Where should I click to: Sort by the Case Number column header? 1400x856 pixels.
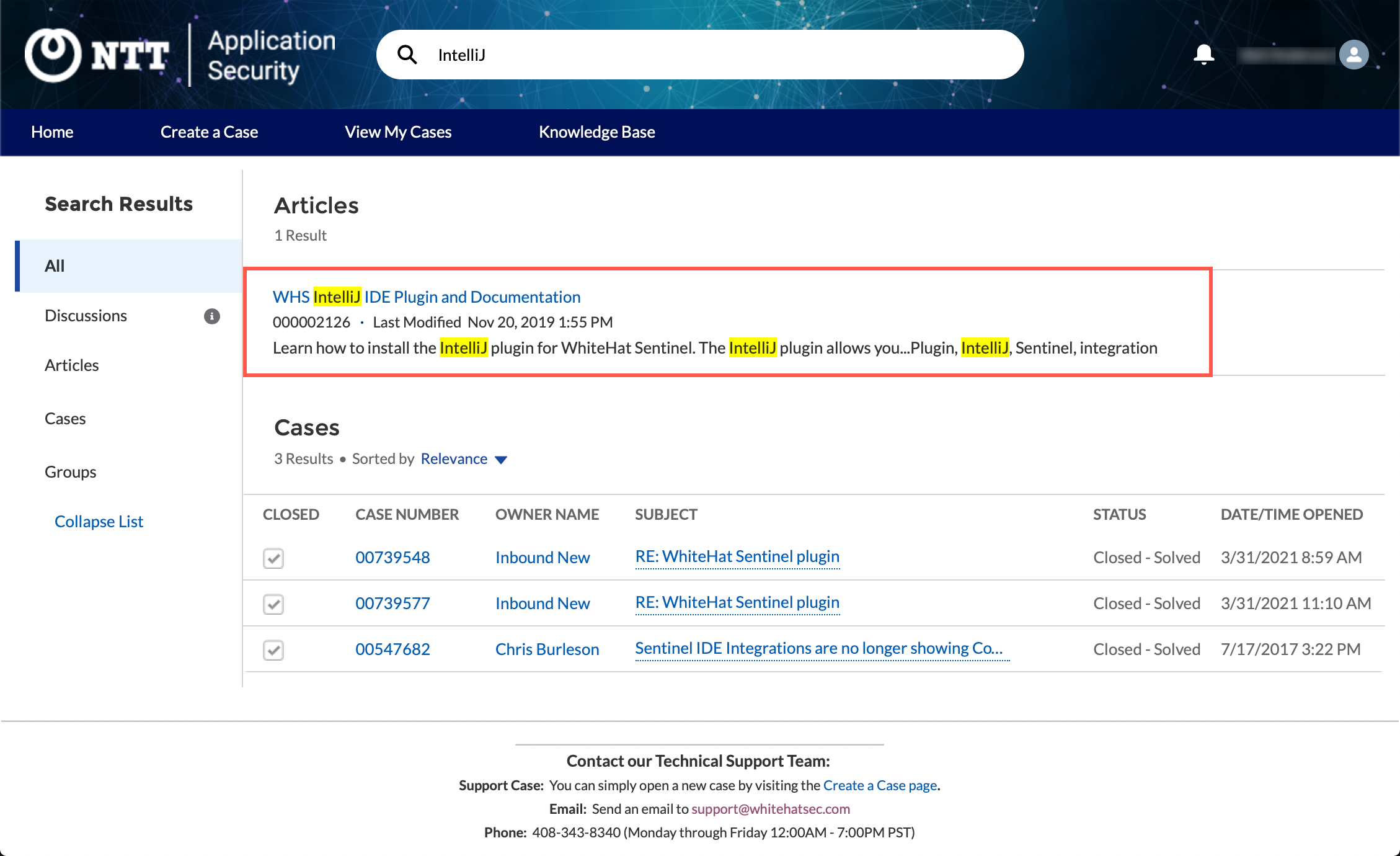(x=407, y=514)
